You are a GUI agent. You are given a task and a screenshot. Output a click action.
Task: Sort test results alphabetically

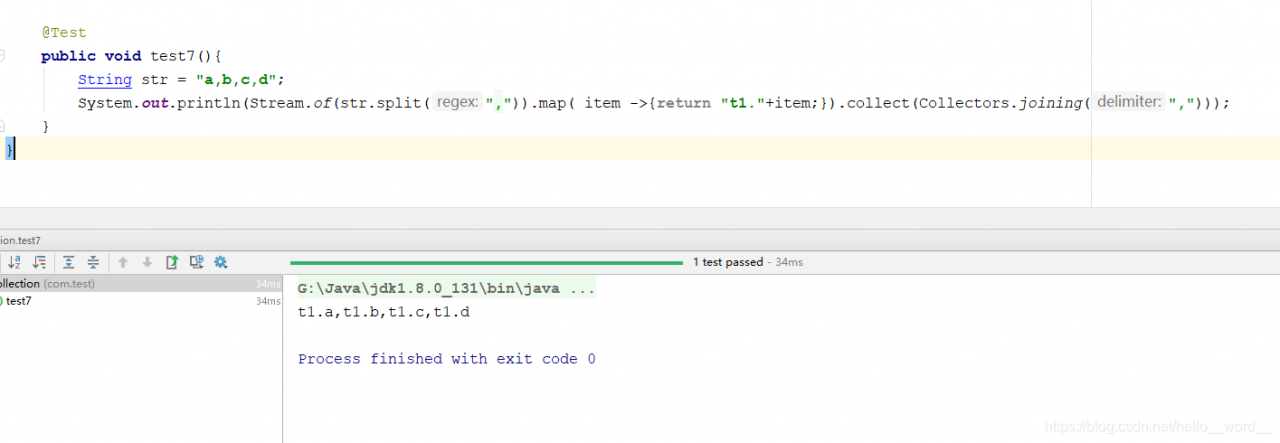(x=15, y=262)
